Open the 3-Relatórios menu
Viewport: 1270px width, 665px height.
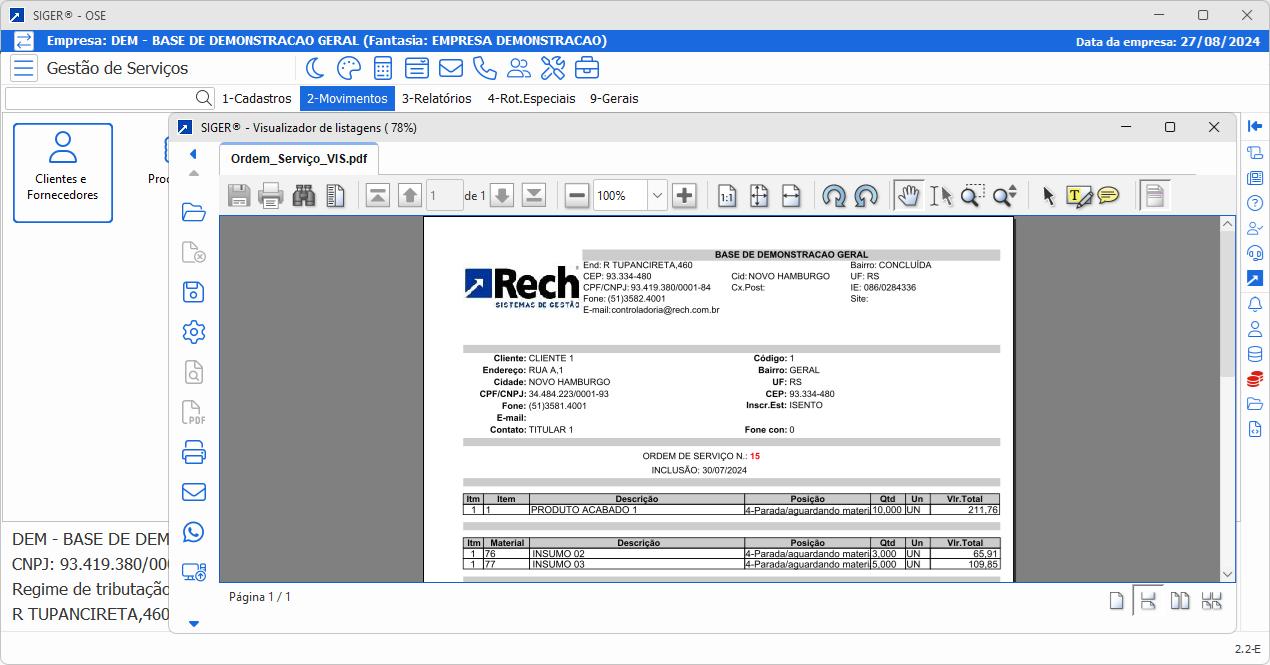(436, 98)
